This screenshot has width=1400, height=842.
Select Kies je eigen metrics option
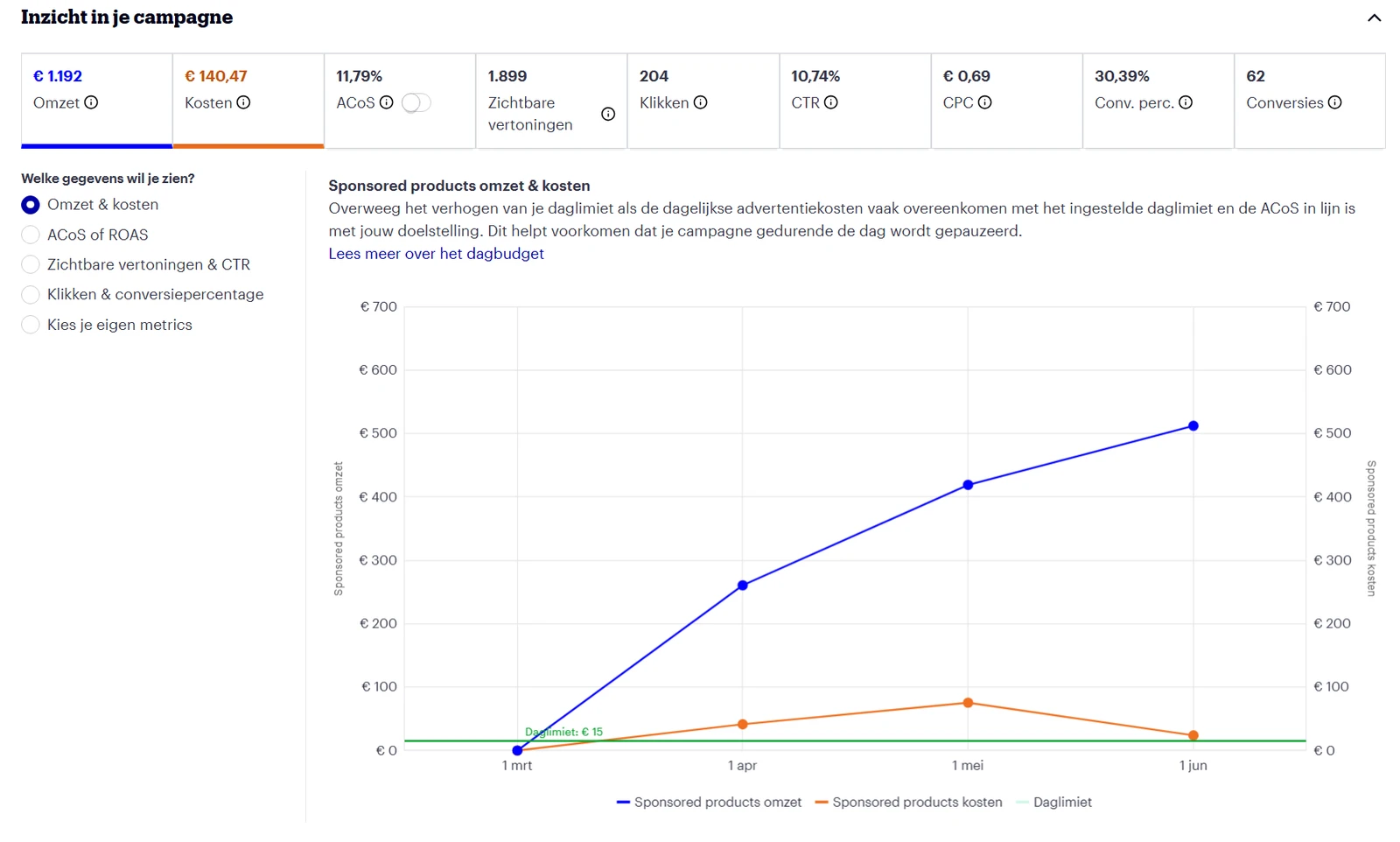click(x=31, y=325)
